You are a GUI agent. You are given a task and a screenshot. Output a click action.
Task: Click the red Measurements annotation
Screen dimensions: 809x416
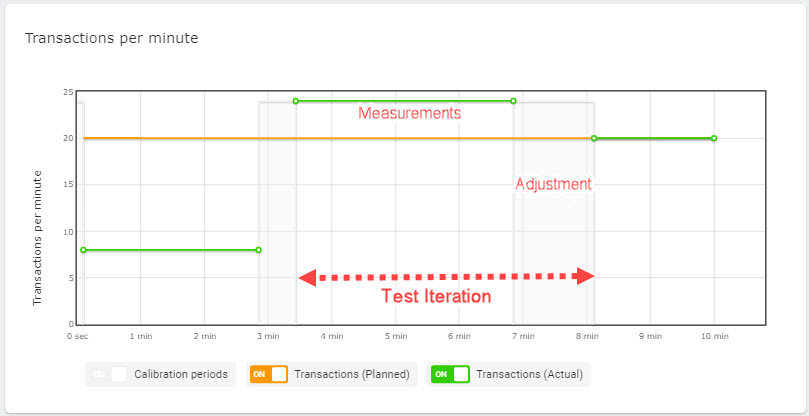coord(410,114)
